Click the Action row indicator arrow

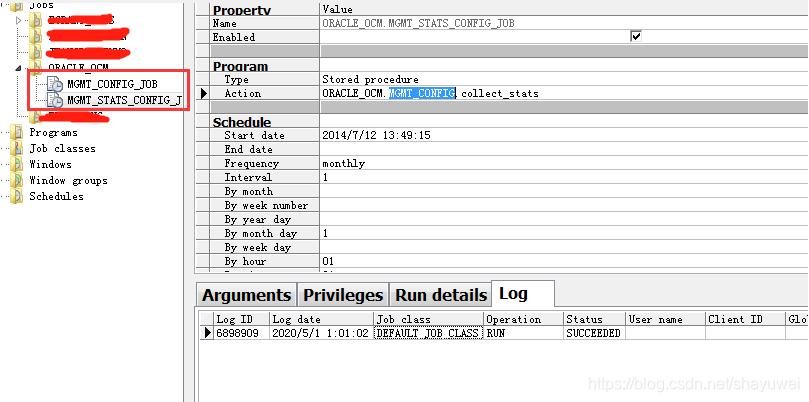coord(204,93)
